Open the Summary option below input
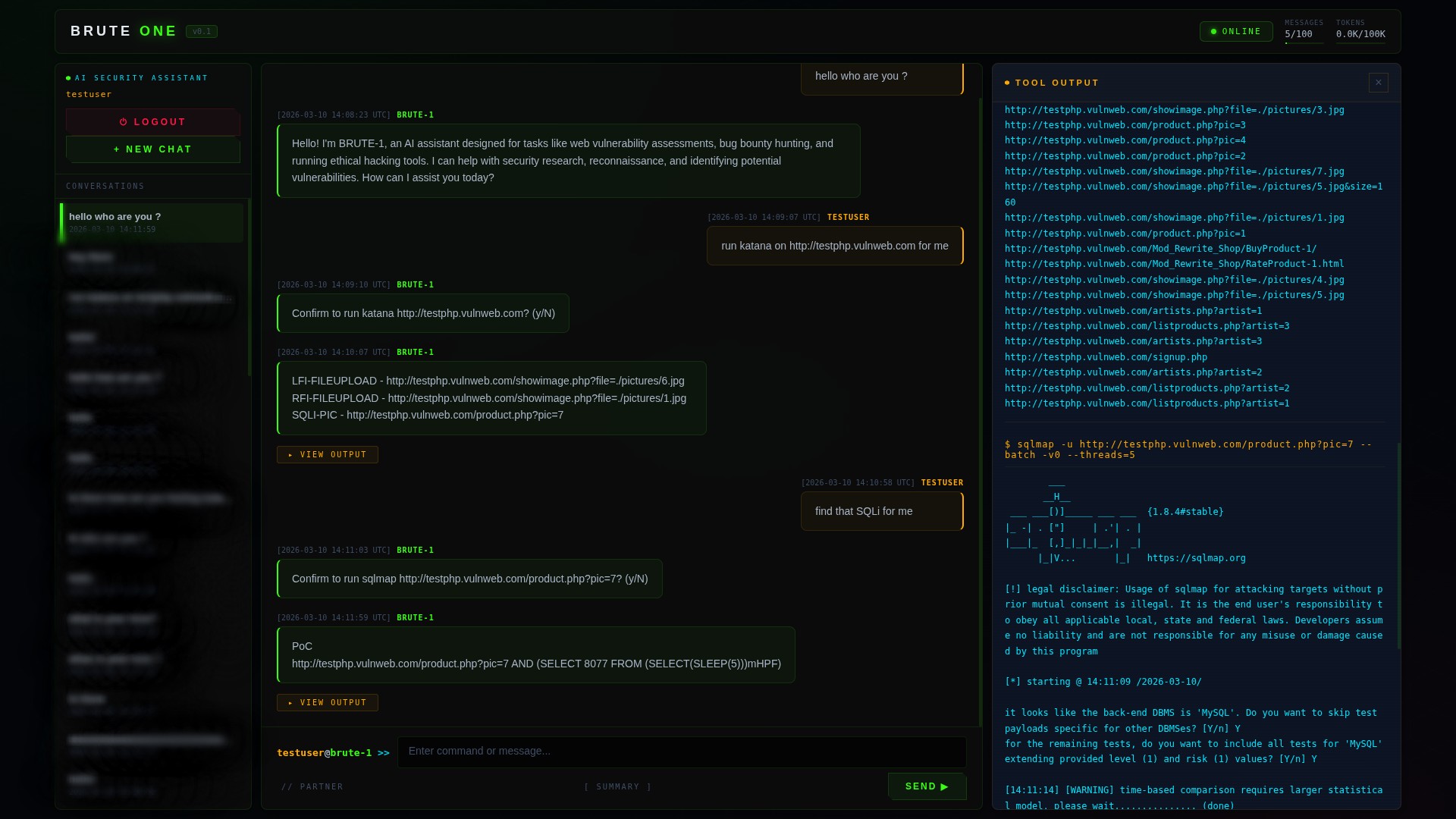The height and width of the screenshot is (819, 1456). [x=617, y=787]
